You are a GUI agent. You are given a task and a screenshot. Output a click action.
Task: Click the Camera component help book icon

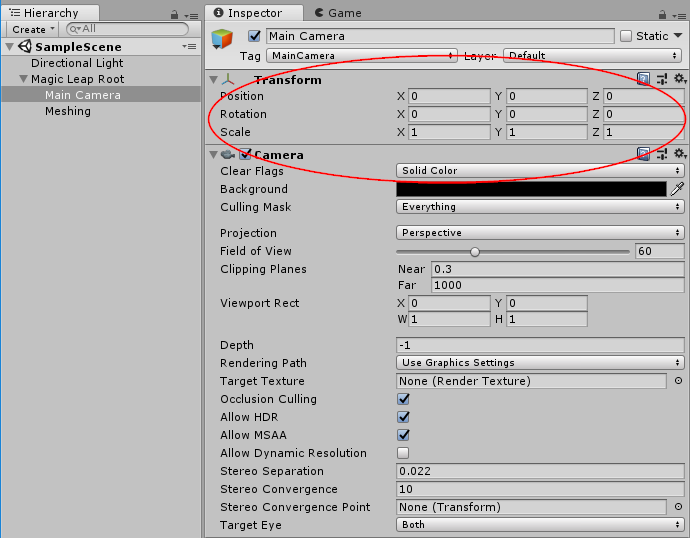point(643,154)
